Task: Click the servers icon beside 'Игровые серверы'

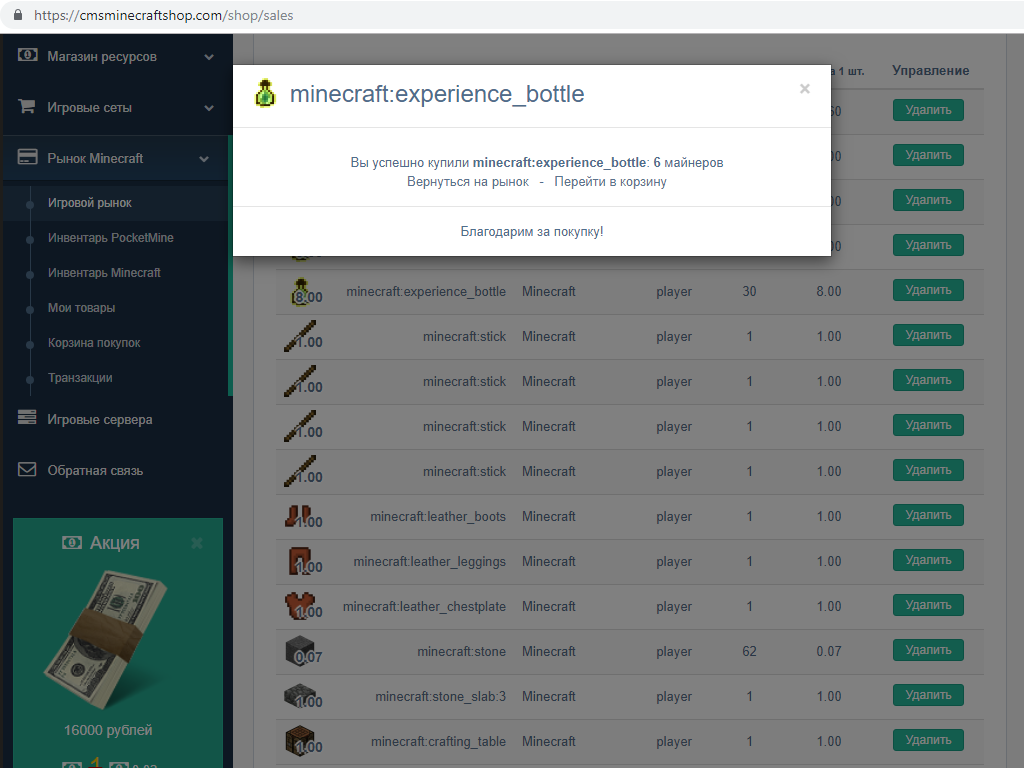Action: click(27, 419)
